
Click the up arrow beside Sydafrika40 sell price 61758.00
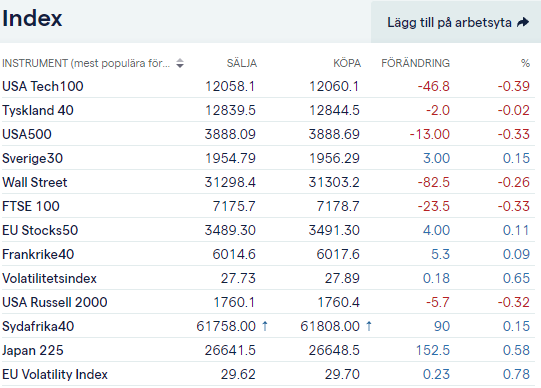pyautogui.click(x=265, y=326)
